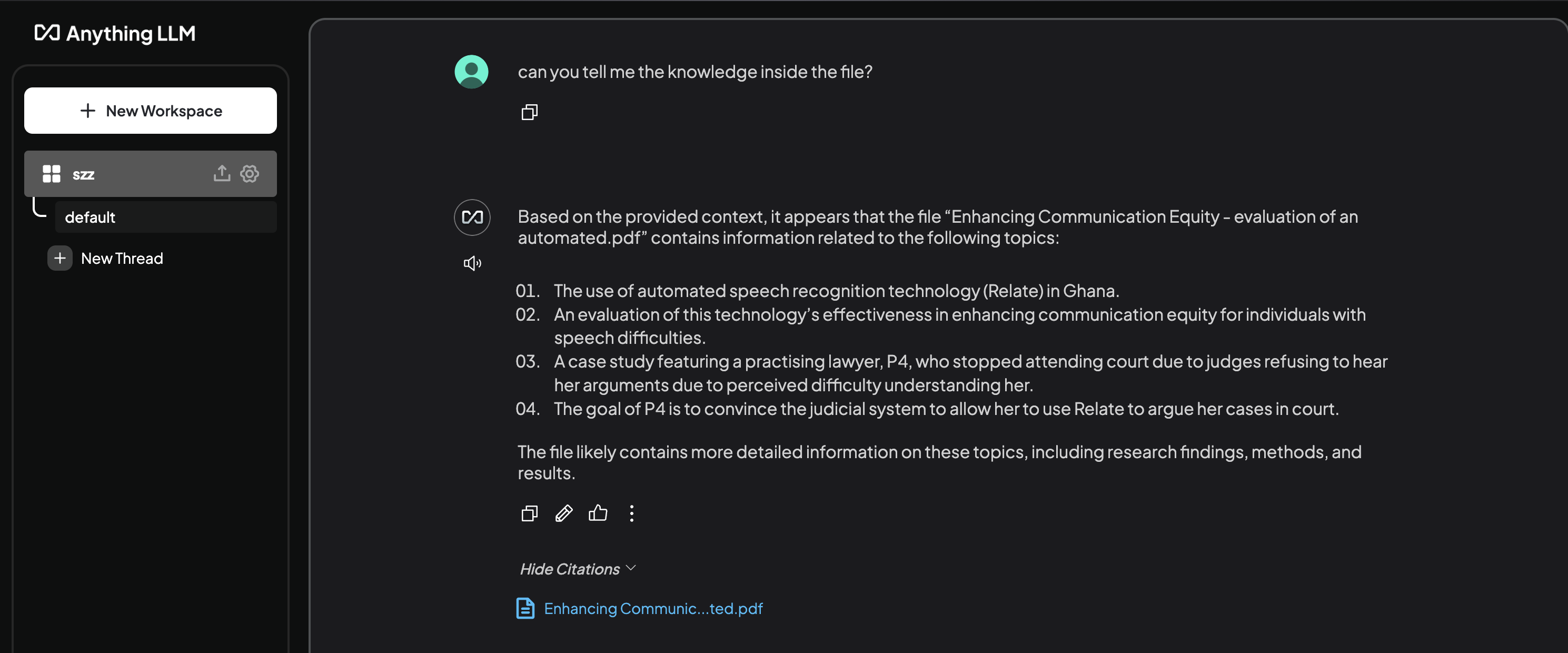The image size is (1568, 653).
Task: Copy the user's question message
Action: pyautogui.click(x=529, y=112)
